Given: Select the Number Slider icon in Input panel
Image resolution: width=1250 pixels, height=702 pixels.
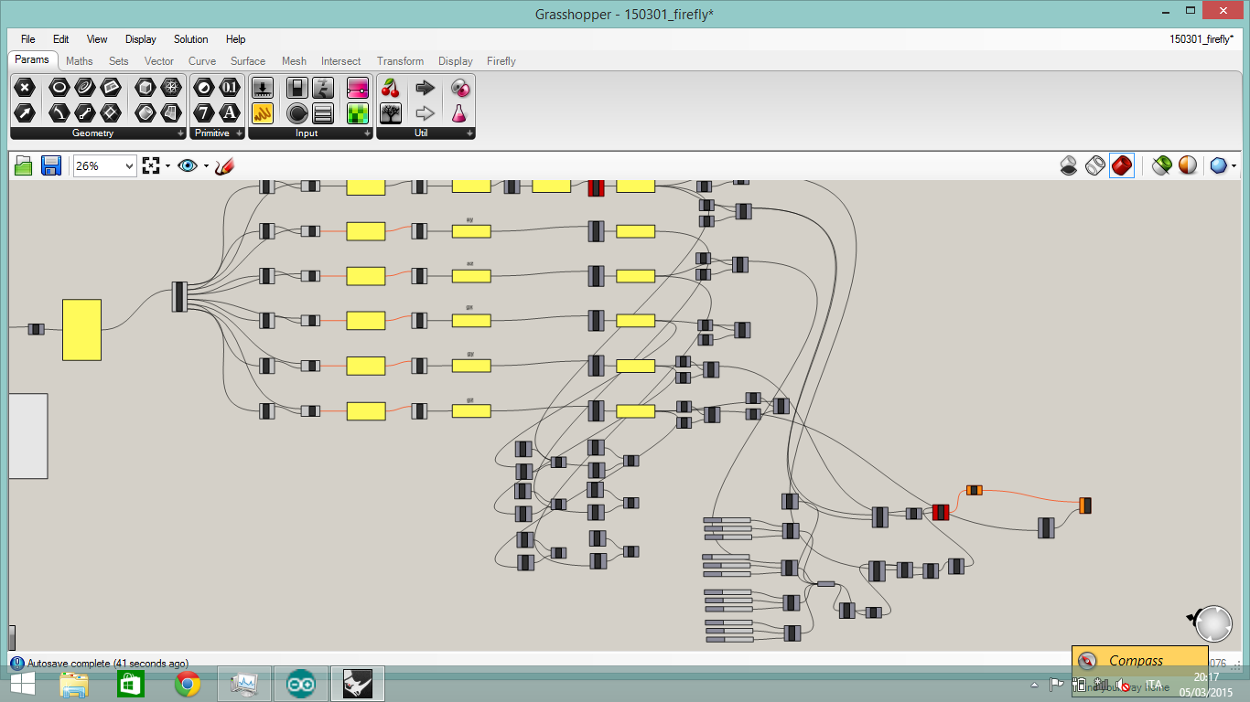Looking at the screenshot, I should [262, 87].
